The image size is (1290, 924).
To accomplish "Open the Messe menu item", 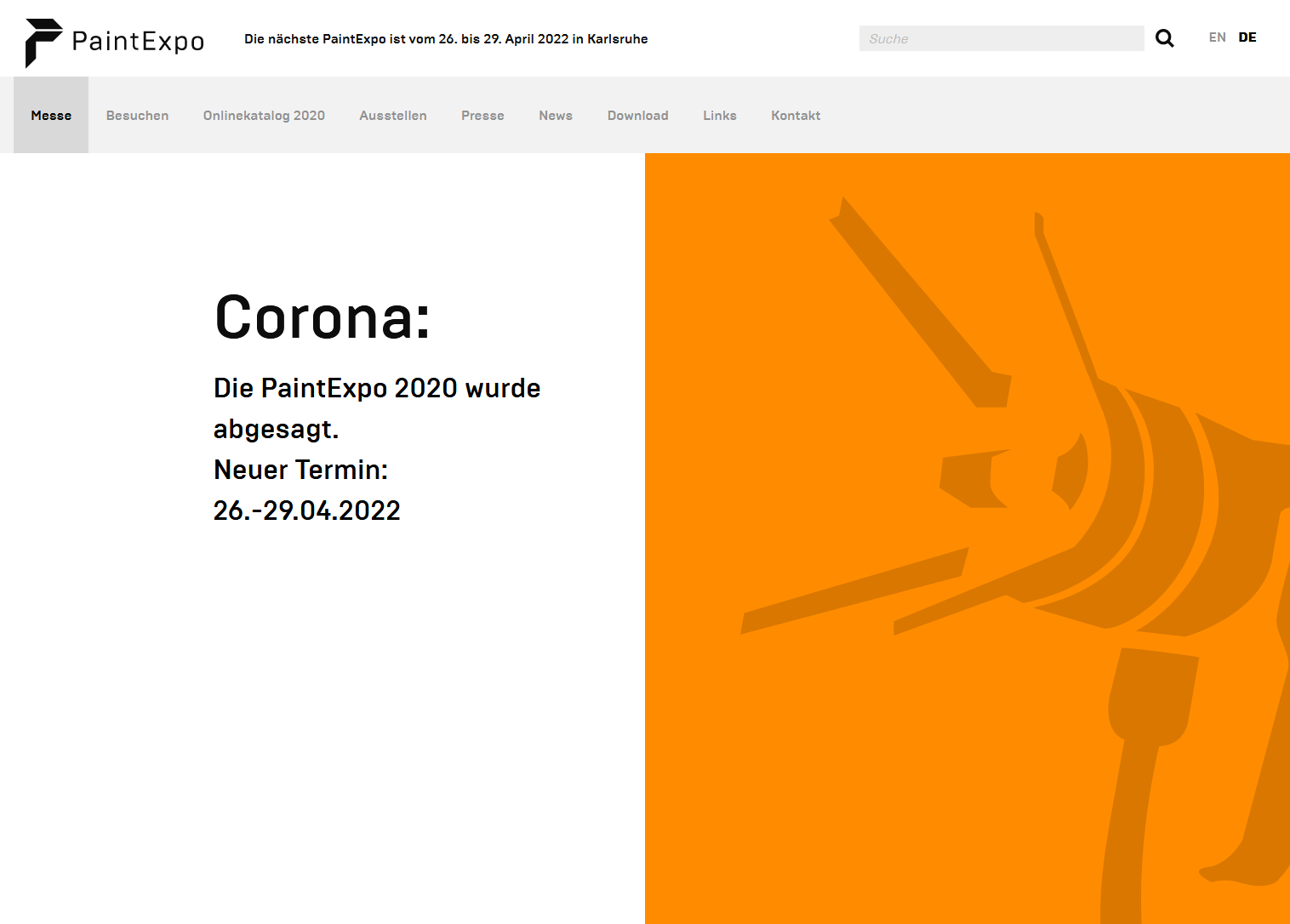I will pyautogui.click(x=51, y=115).
